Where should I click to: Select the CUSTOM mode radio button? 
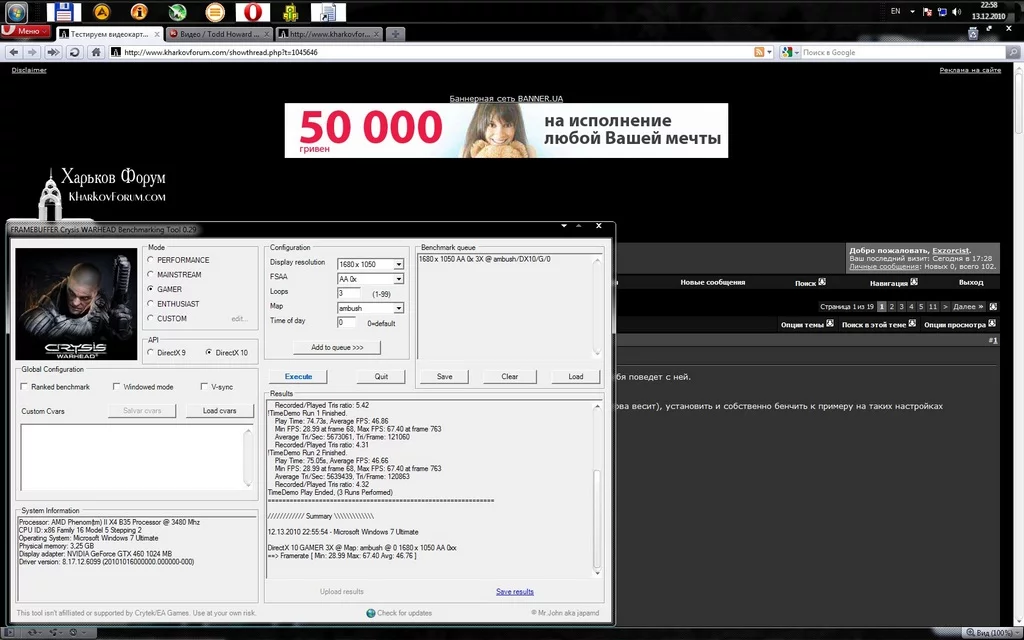[x=151, y=318]
